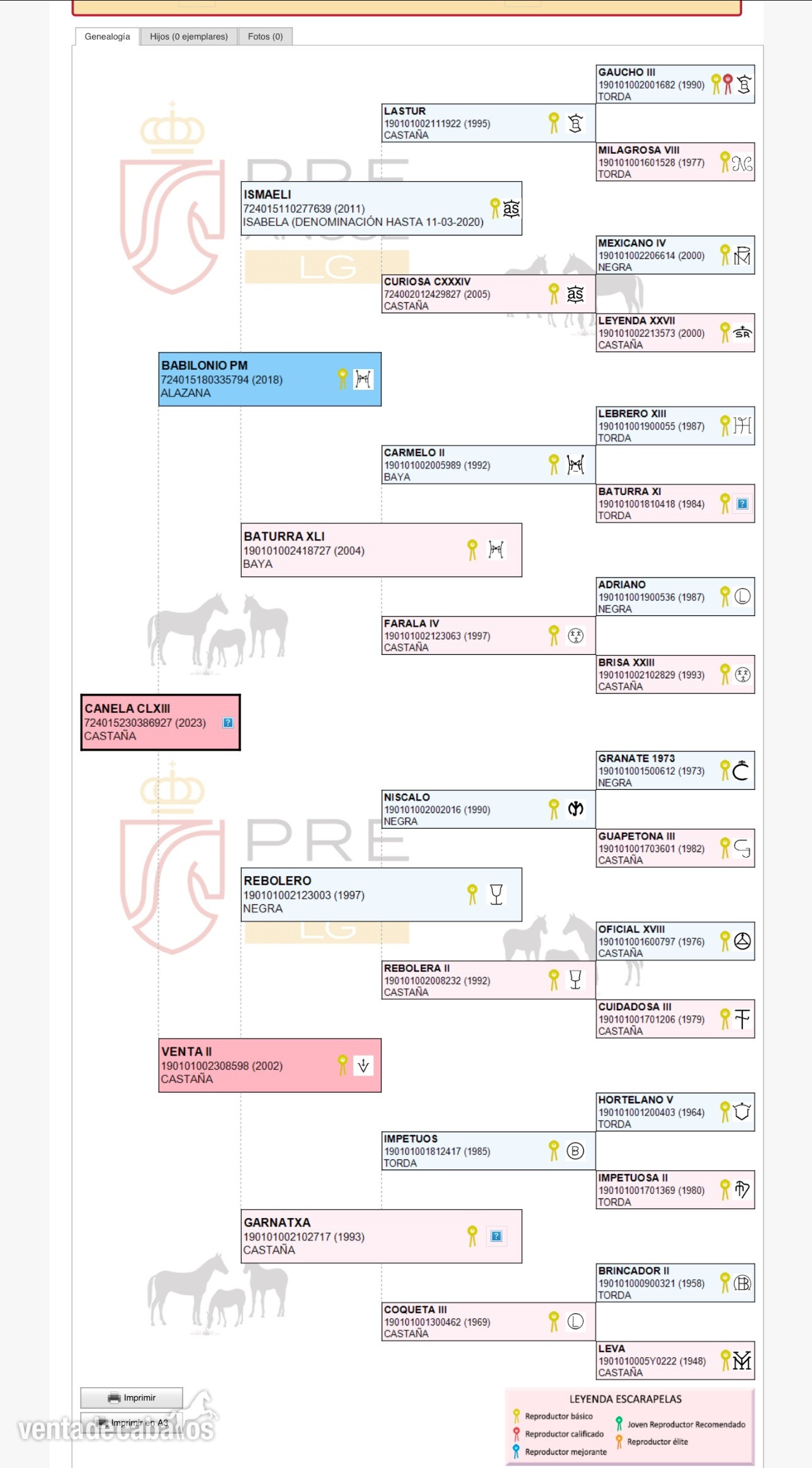Image resolution: width=812 pixels, height=1468 pixels.
Task: Click the circled B brand on IMPETUOS
Action: (x=575, y=1151)
